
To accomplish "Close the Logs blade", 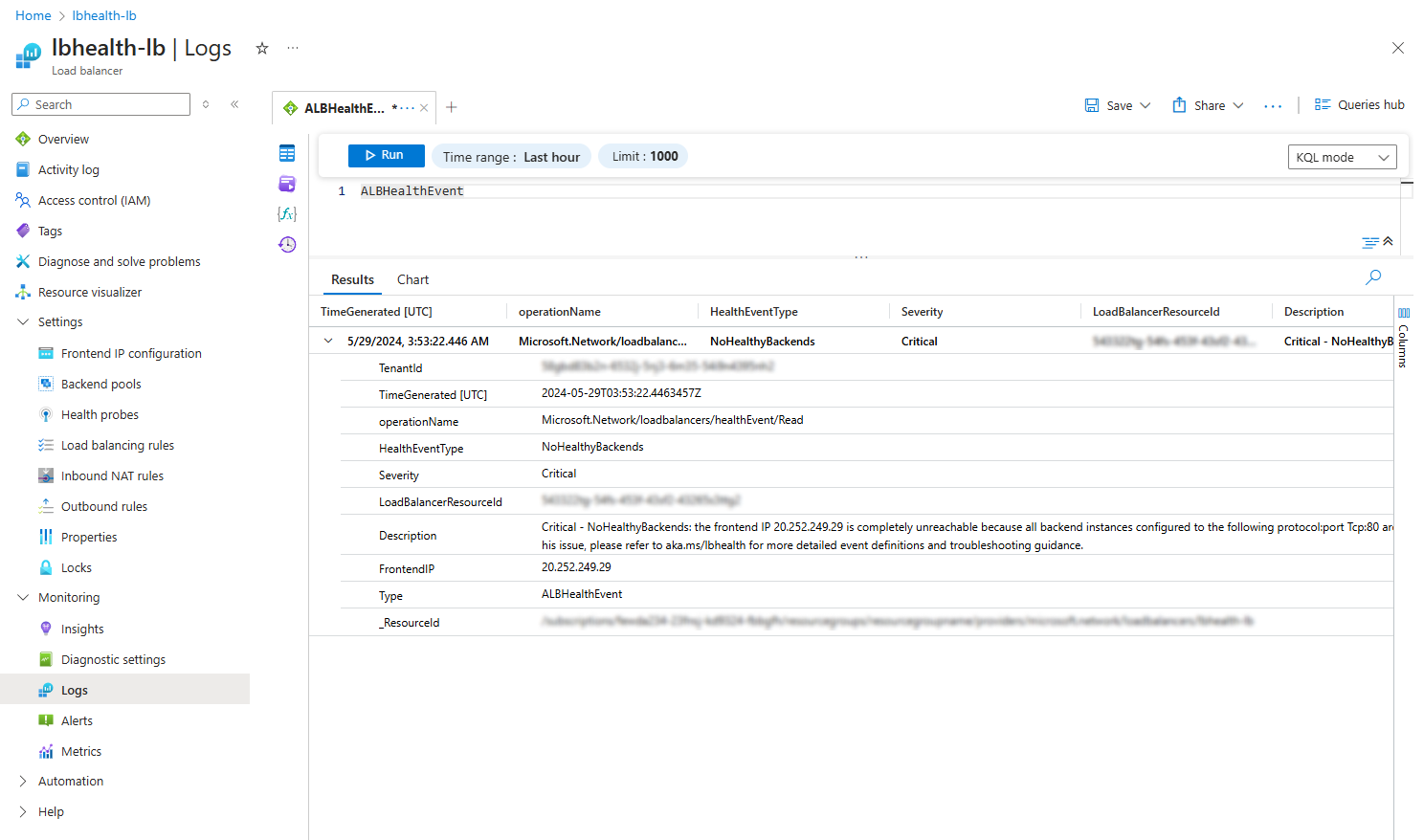I will point(1398,48).
